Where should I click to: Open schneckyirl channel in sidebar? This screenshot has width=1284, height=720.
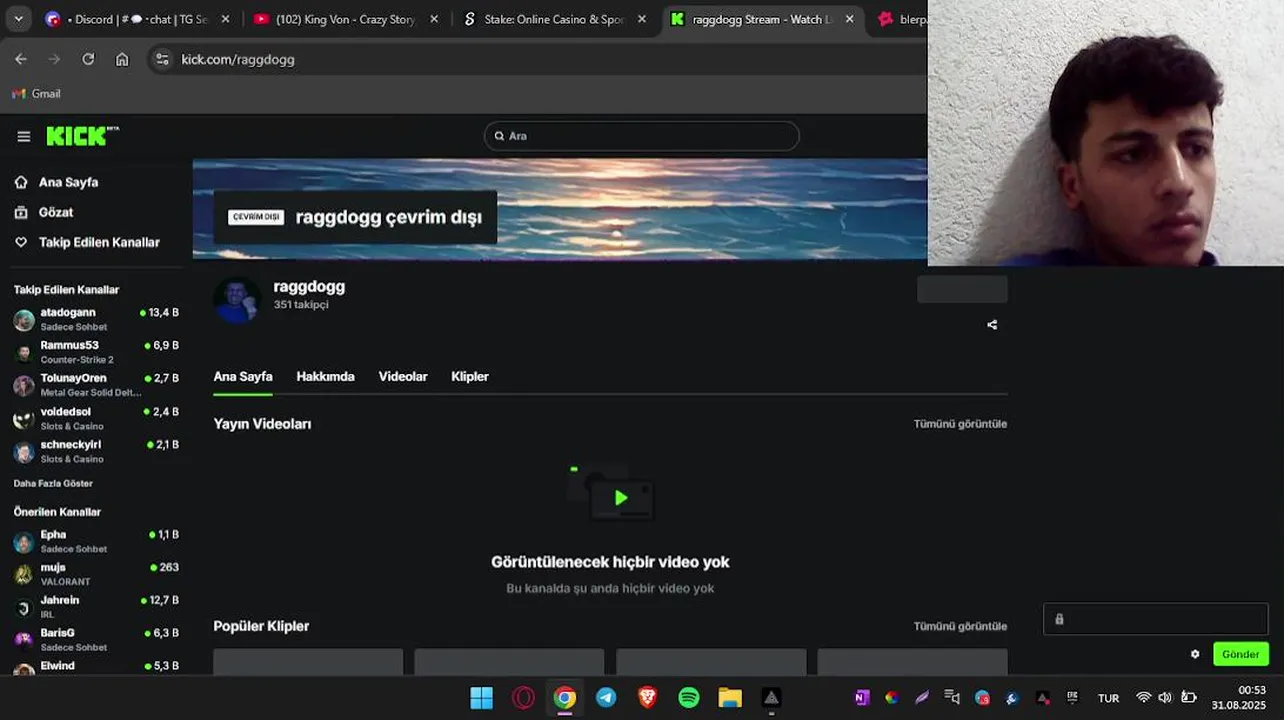pyautogui.click(x=96, y=451)
